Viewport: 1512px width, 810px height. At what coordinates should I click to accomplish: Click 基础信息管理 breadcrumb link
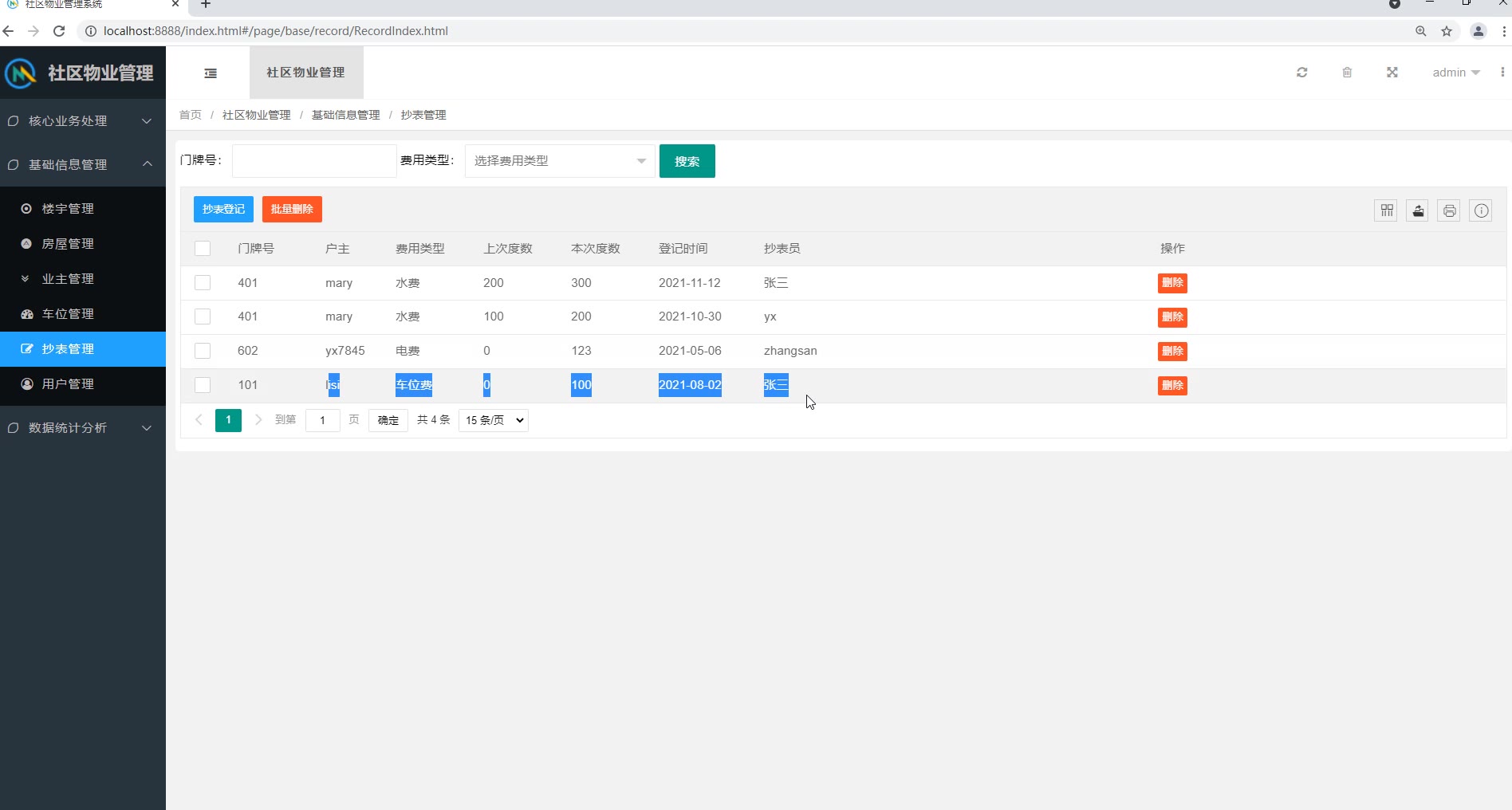point(345,115)
